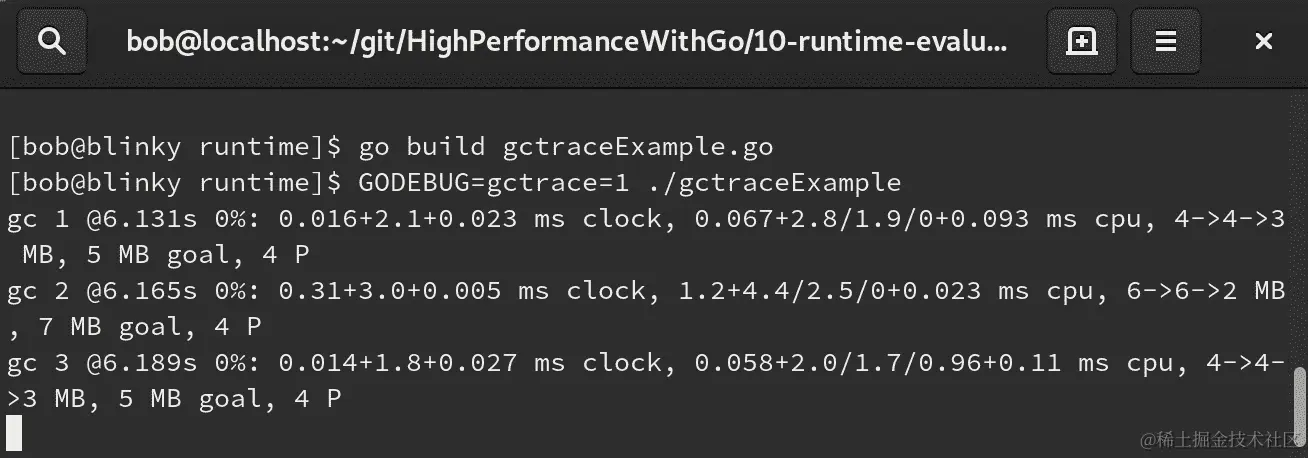Open the terminal search magnifier icon

click(x=51, y=41)
